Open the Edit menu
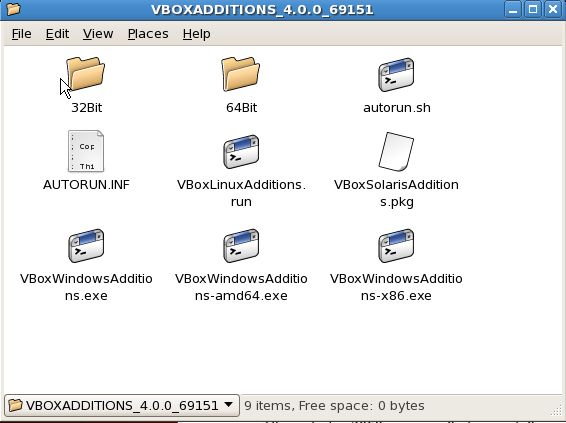 tap(57, 34)
